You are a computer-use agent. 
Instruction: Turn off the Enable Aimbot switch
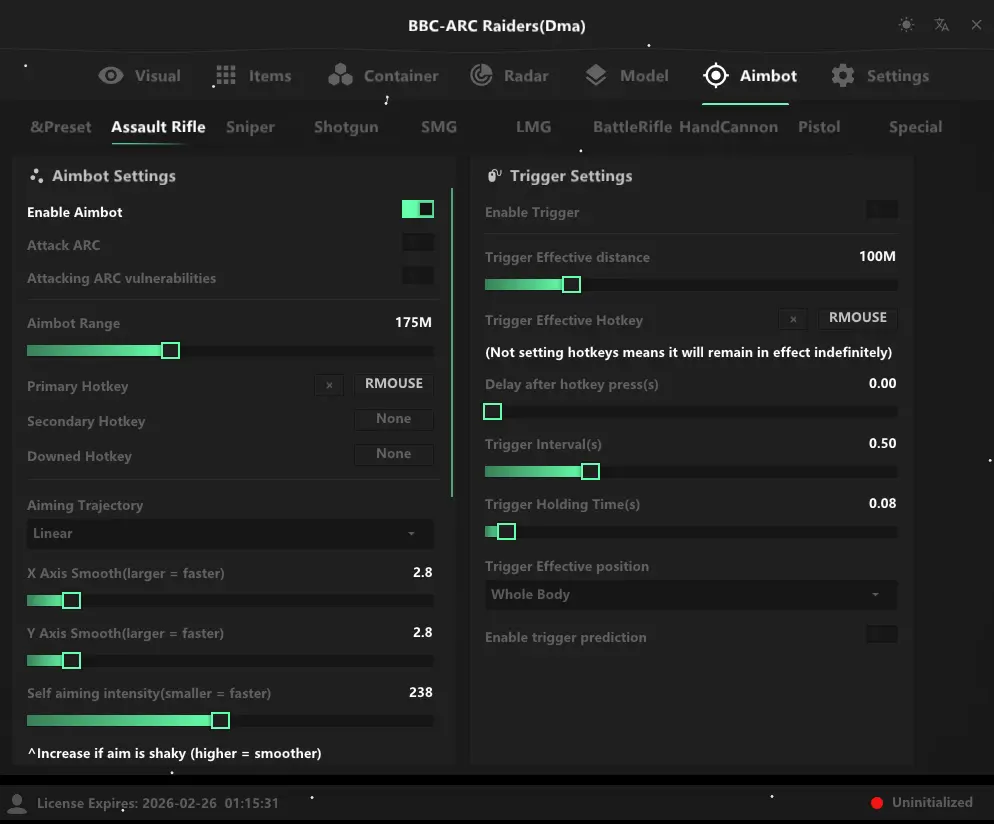click(x=418, y=209)
